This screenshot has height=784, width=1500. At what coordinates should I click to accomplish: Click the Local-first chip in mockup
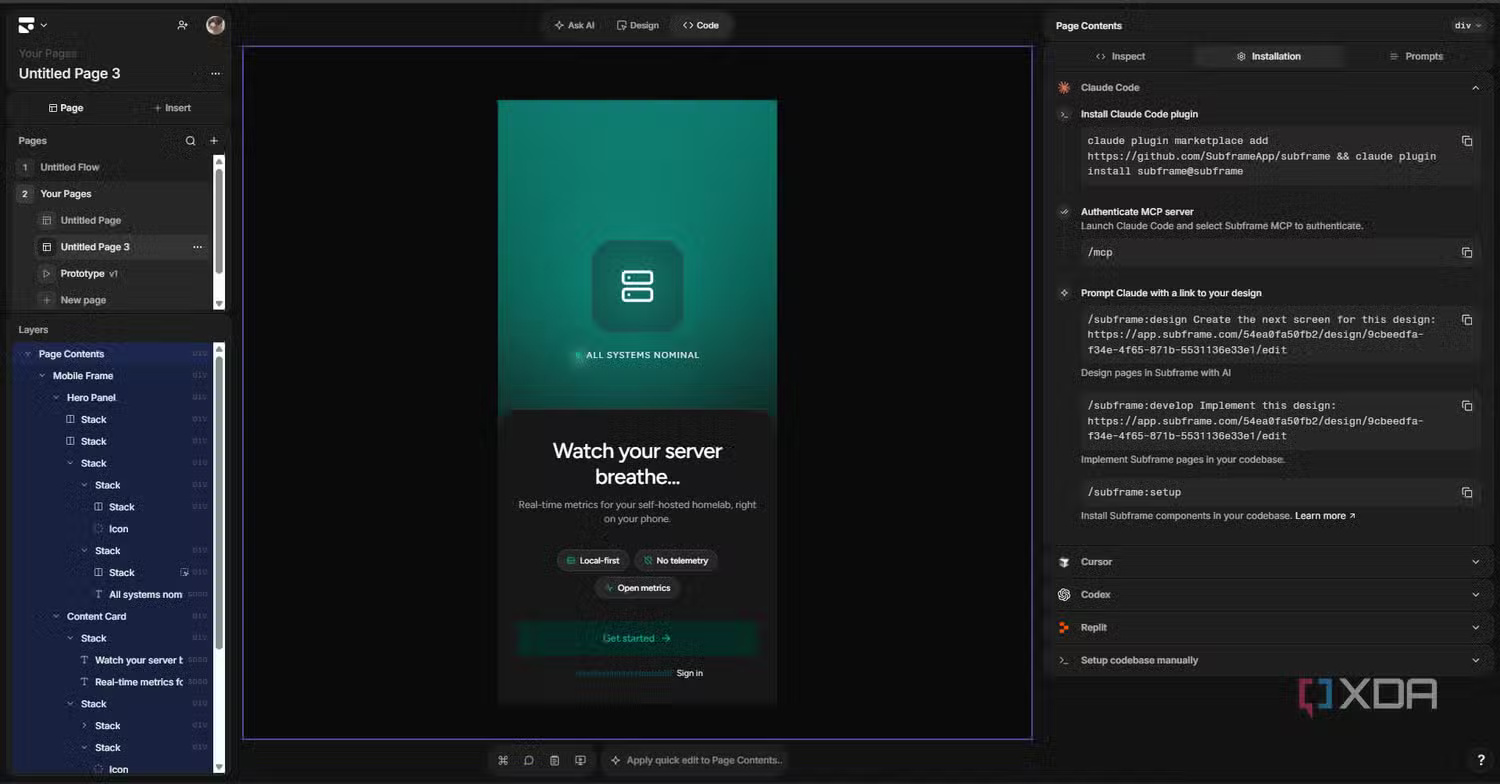592,561
